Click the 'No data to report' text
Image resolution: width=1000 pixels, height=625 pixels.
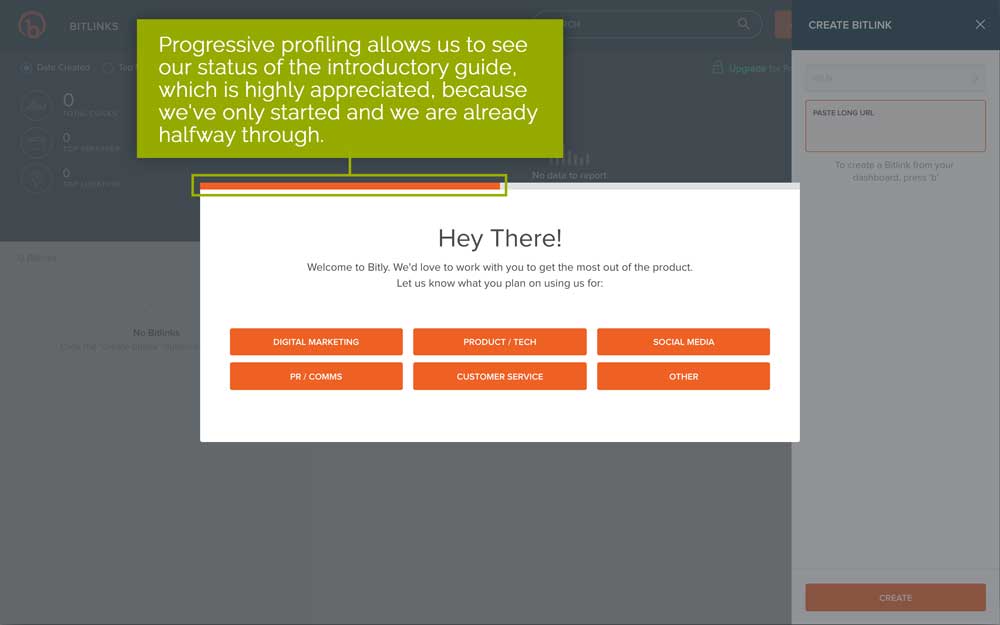(569, 175)
